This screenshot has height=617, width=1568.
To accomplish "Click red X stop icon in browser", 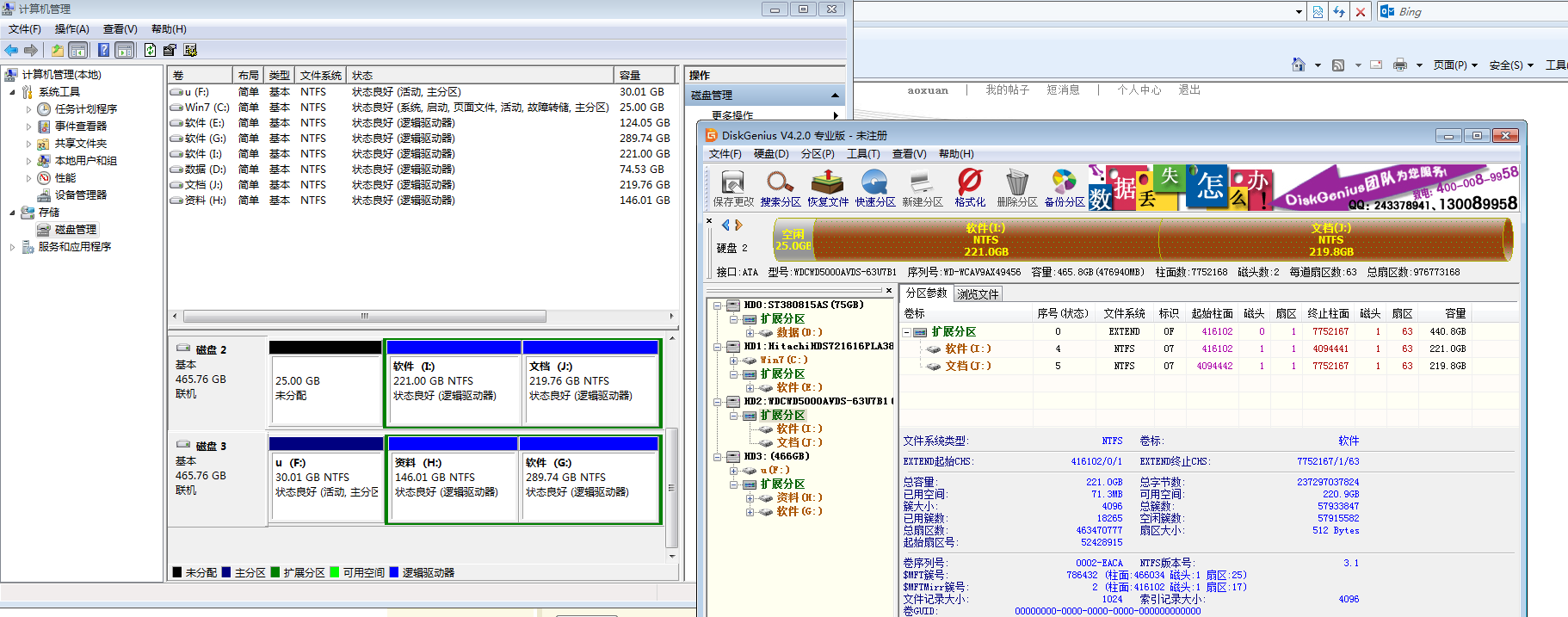I will point(1360,12).
